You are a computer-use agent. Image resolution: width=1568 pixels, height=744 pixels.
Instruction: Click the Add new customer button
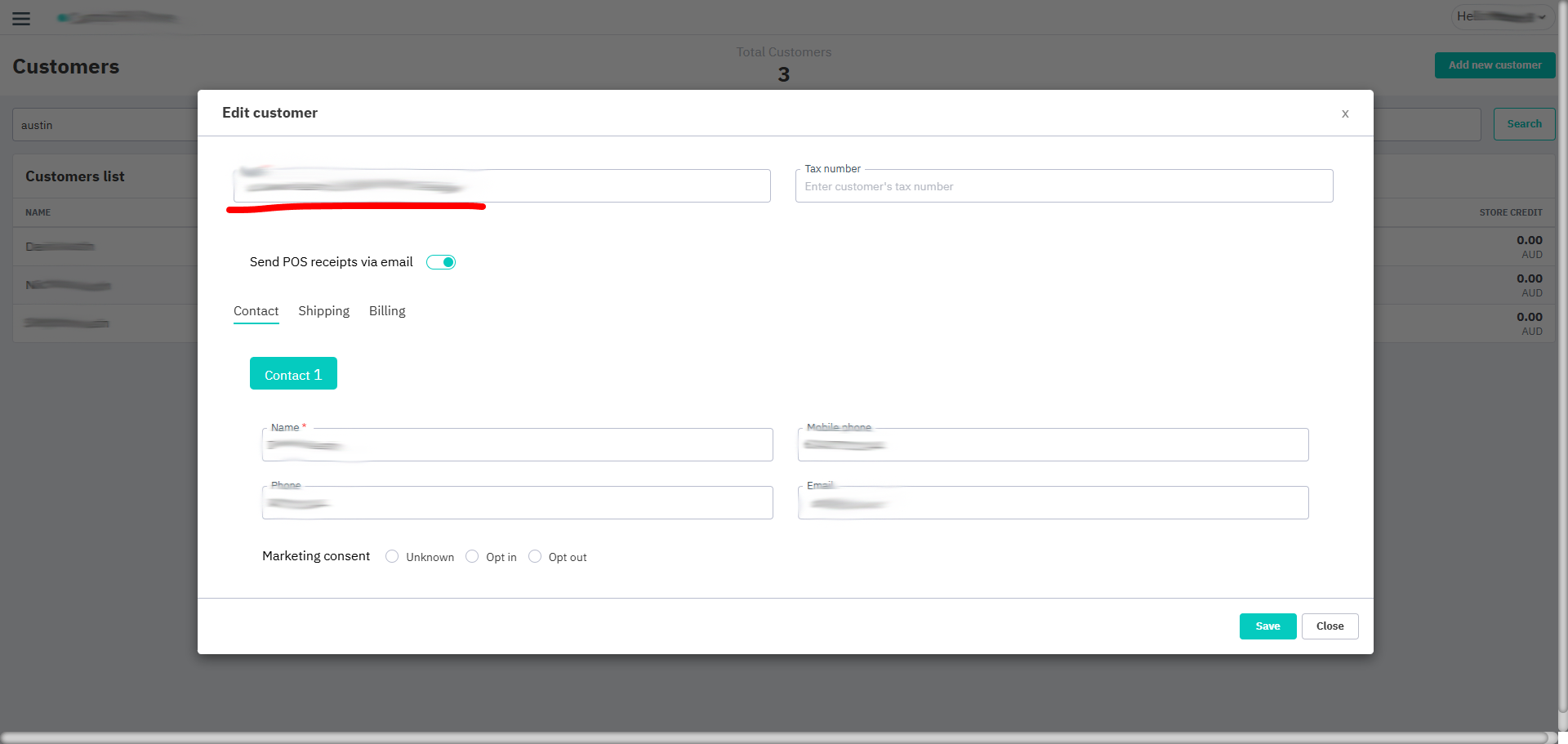click(1494, 65)
